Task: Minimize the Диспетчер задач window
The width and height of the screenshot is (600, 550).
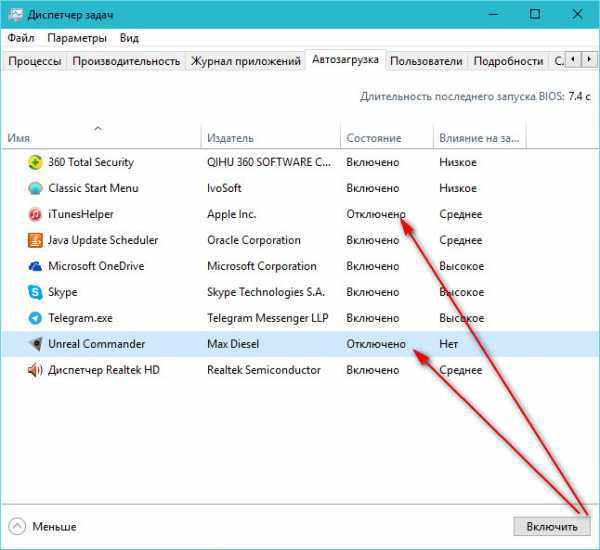Action: (x=494, y=15)
